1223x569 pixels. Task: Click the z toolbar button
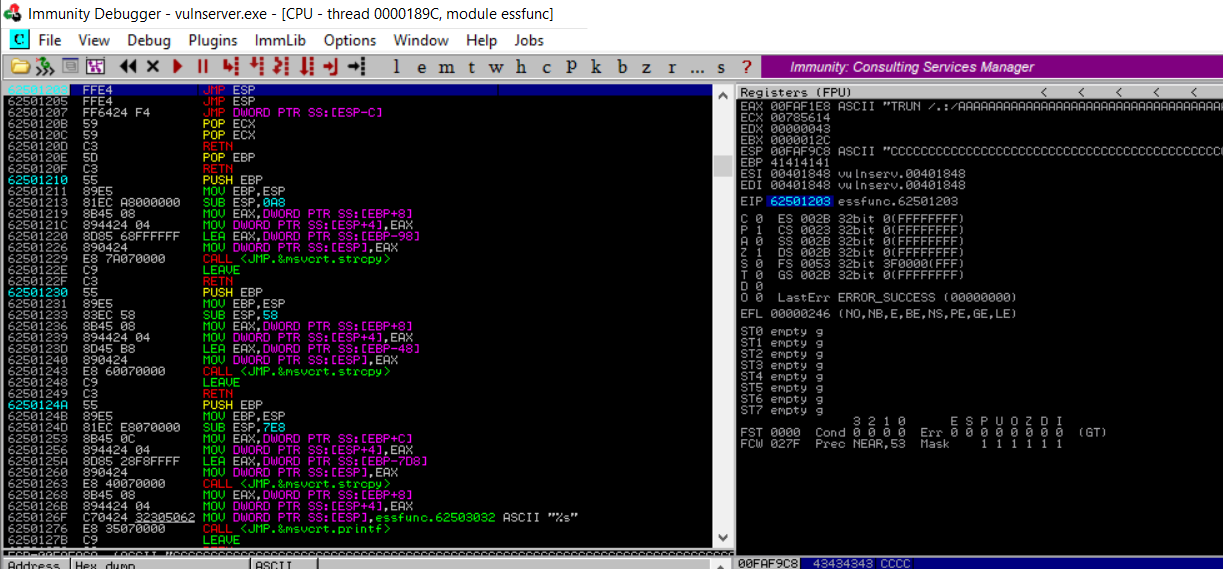click(x=646, y=67)
